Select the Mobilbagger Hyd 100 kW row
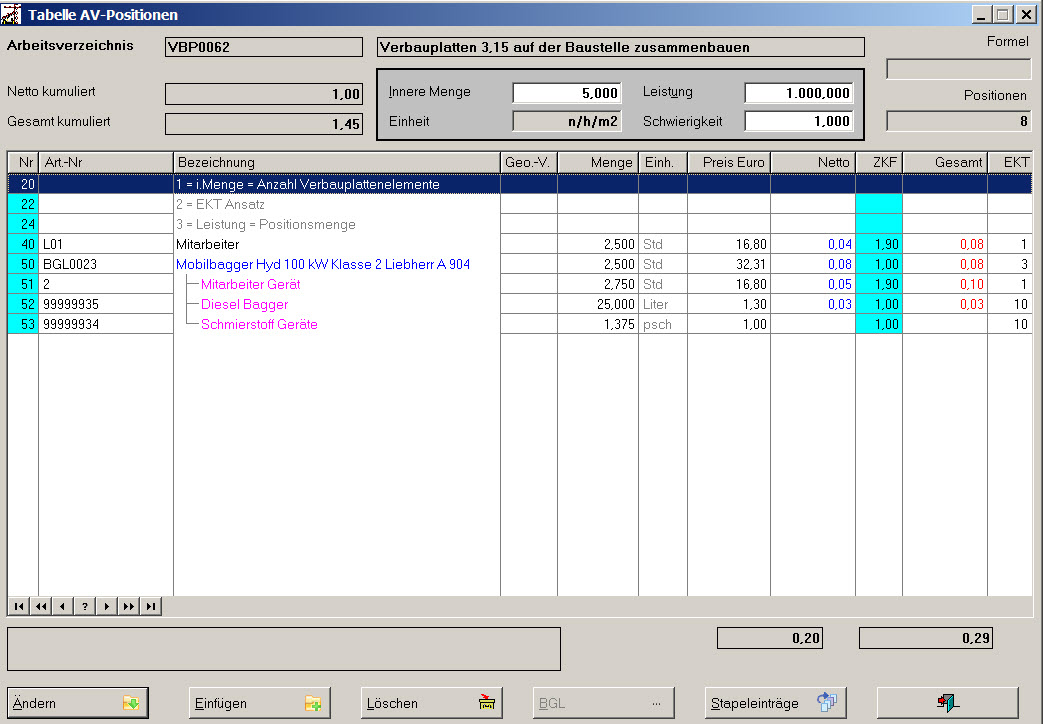The image size is (1043, 724). tap(322, 265)
